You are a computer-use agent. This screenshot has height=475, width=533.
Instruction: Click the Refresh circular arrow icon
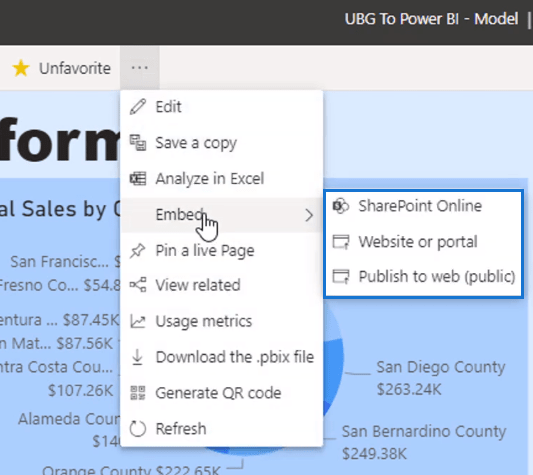[138, 429]
